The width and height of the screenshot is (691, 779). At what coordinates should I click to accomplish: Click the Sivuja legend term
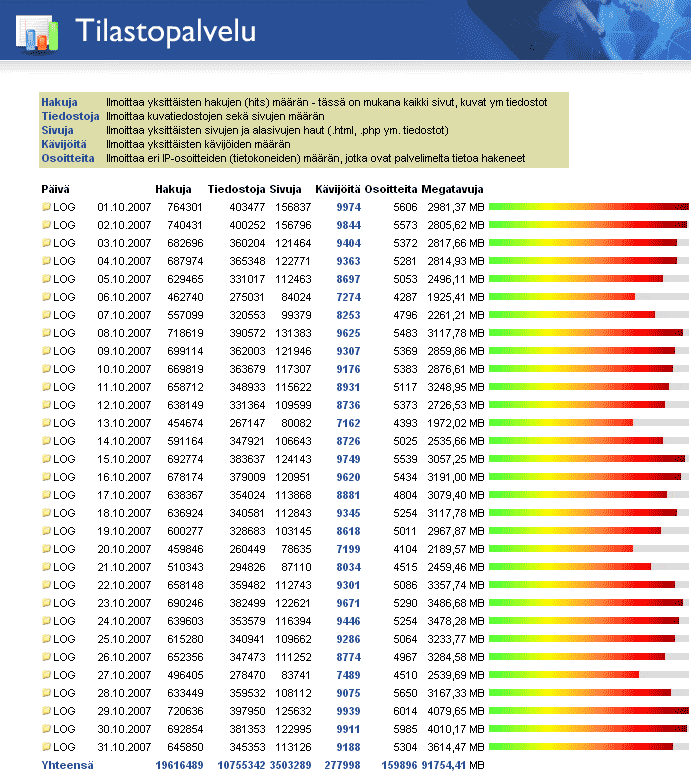pyautogui.click(x=57, y=130)
